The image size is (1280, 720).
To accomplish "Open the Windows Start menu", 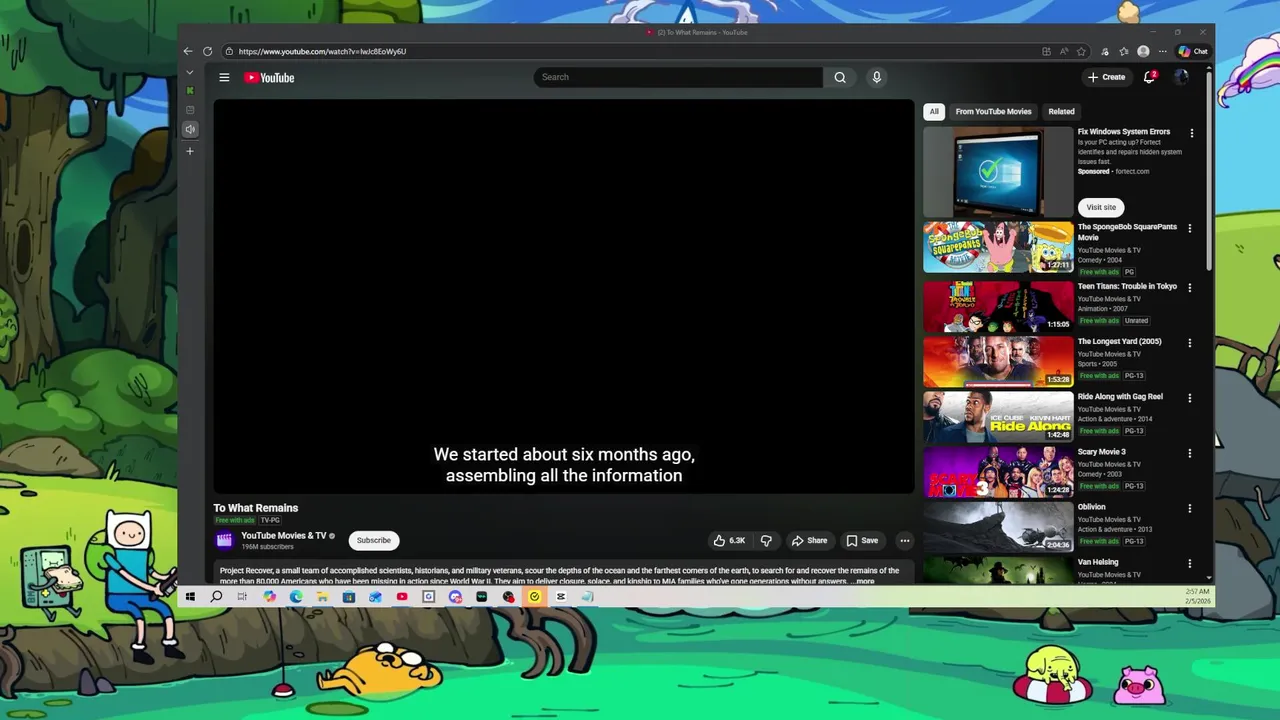I will [x=190, y=597].
